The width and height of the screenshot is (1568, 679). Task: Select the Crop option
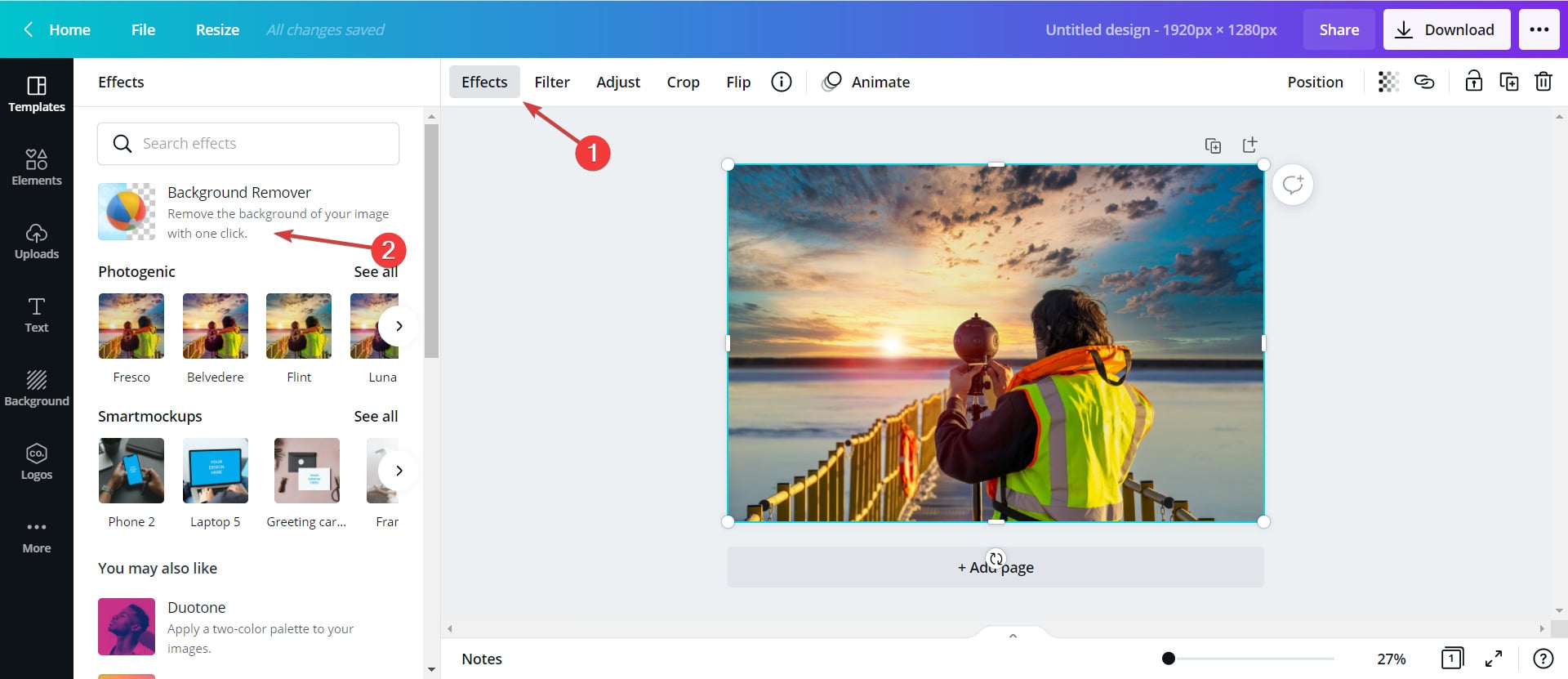pos(683,82)
